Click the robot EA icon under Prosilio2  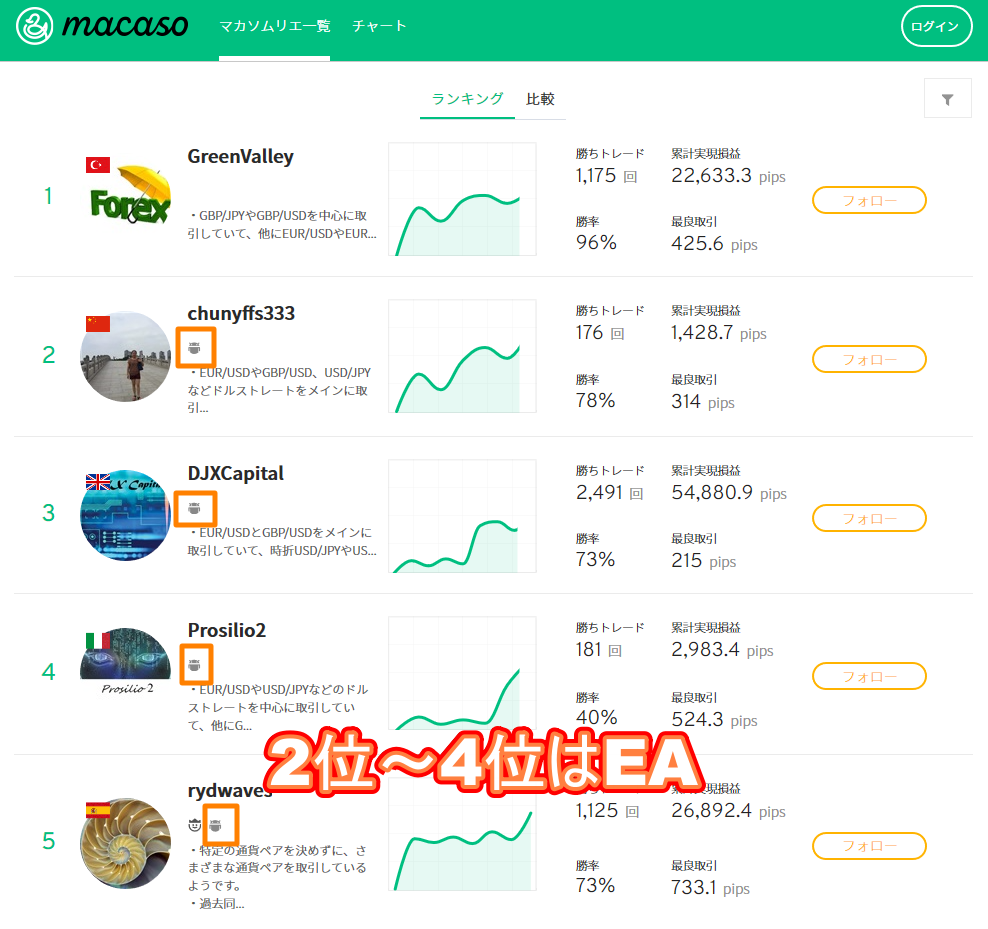click(194, 664)
